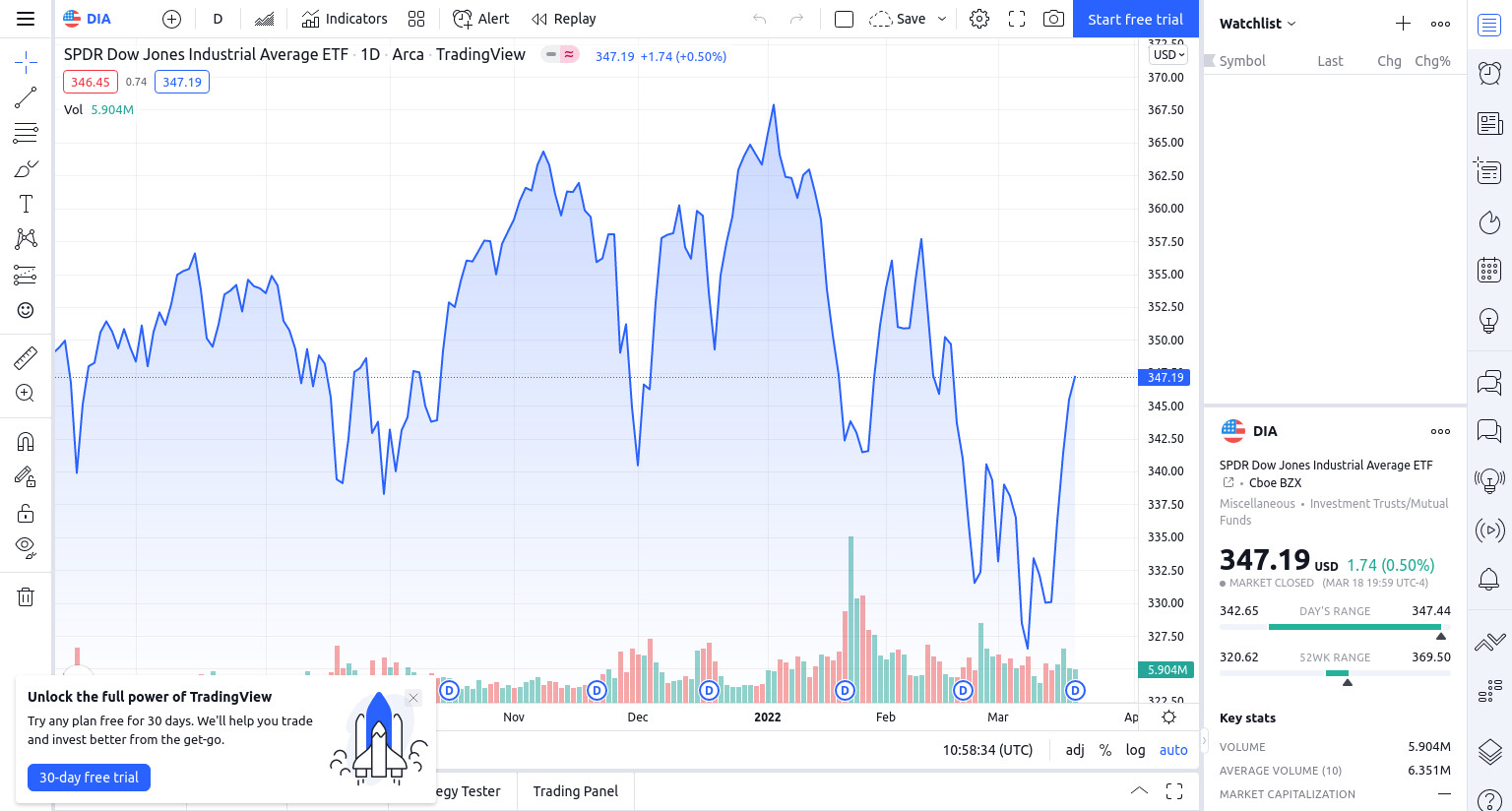
Task: Open the News panel icon
Action: coord(1489,123)
